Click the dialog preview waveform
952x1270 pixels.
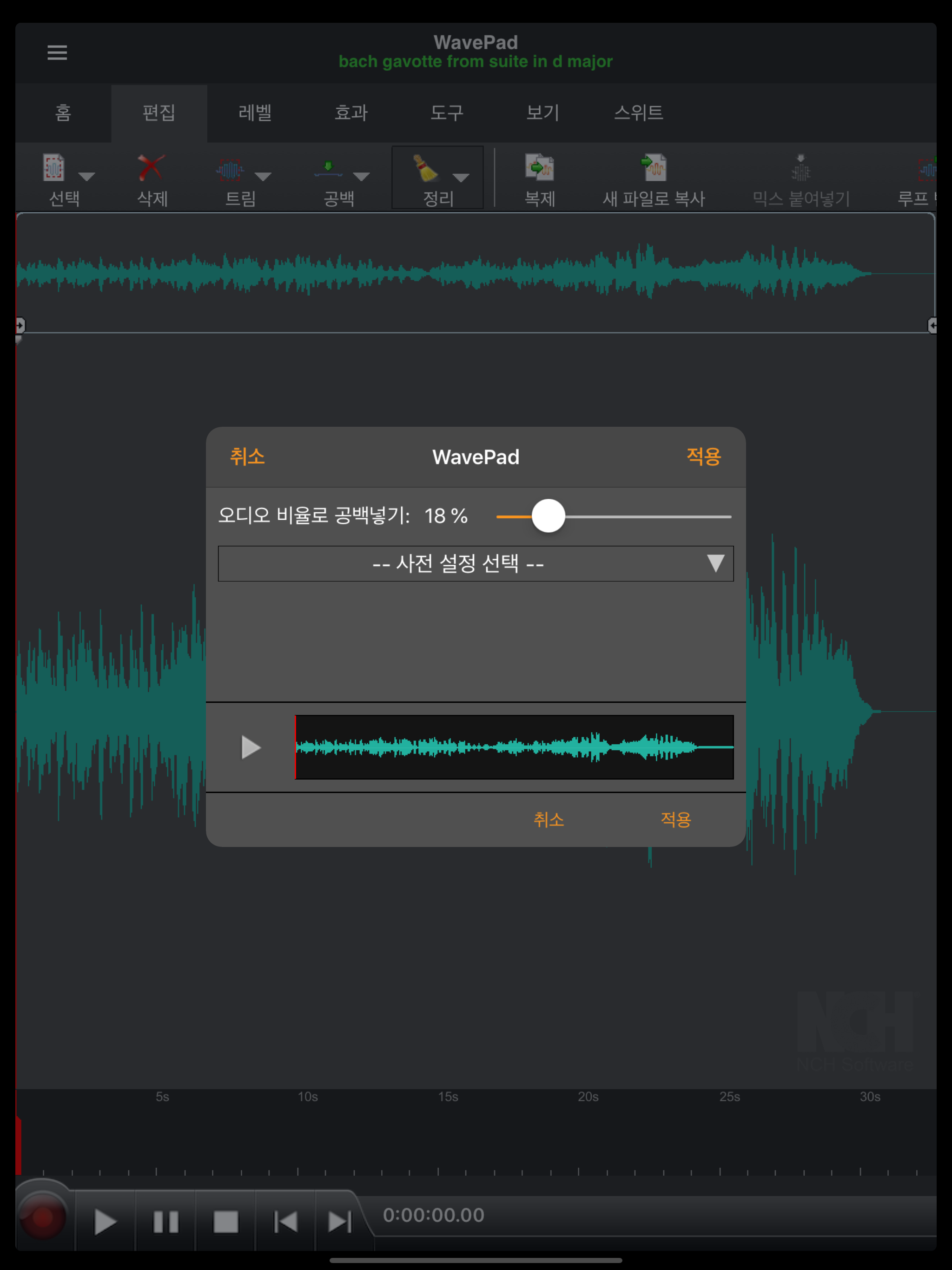[514, 747]
